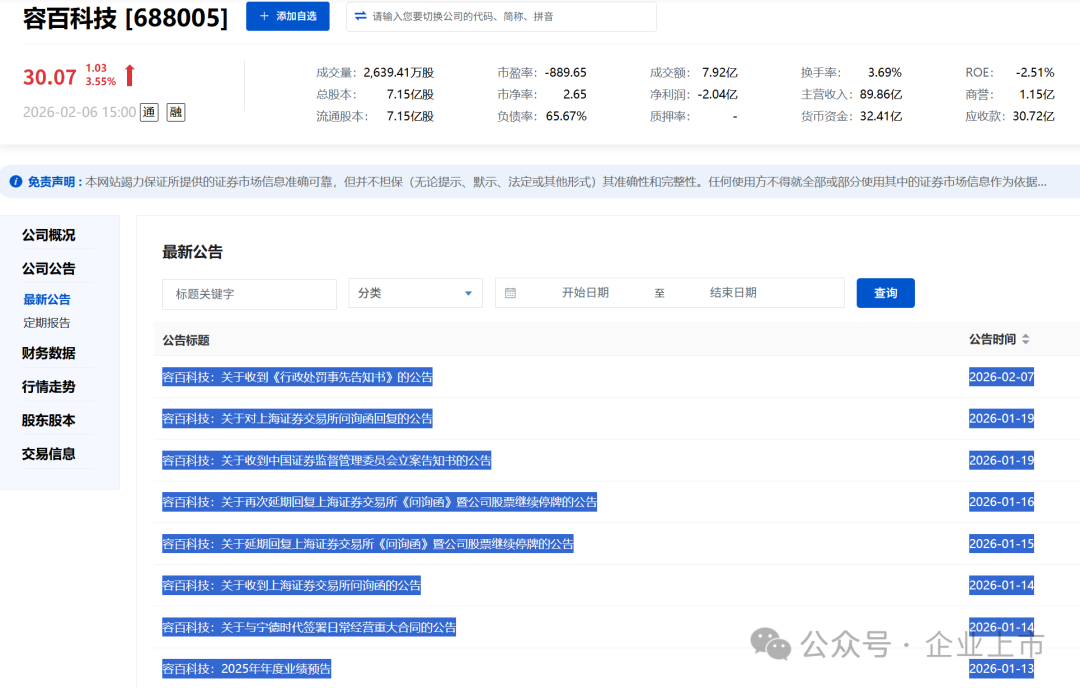
Task: Select 定期报告 in the sidebar
Action: coord(47,323)
